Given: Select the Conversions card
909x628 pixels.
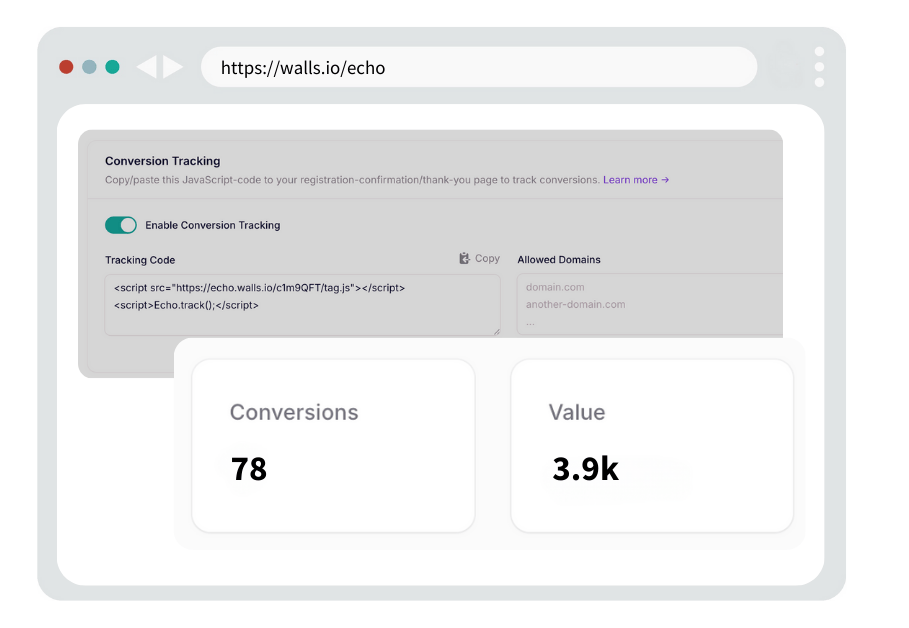Looking at the screenshot, I should (x=332, y=445).
